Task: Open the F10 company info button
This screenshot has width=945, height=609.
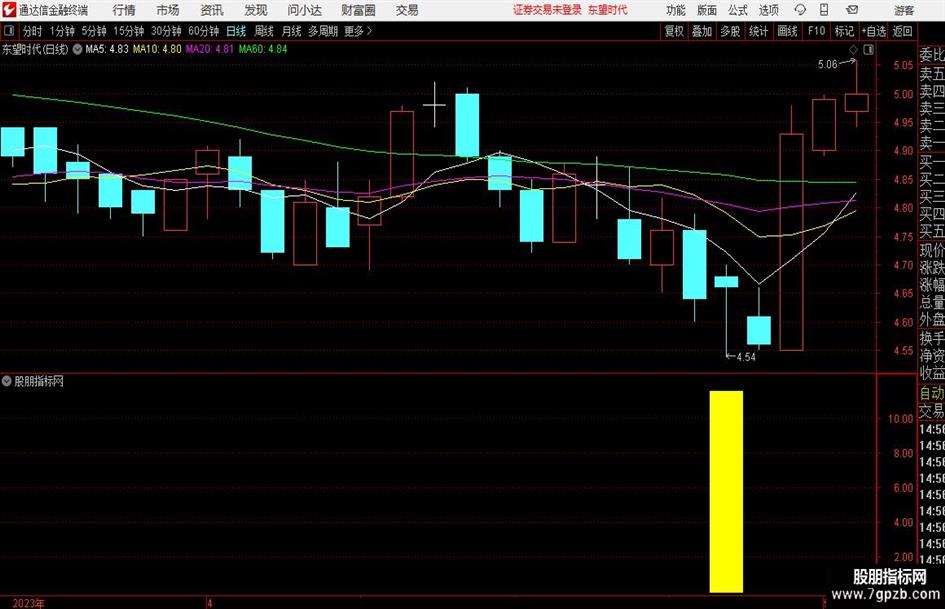Action: tap(816, 31)
